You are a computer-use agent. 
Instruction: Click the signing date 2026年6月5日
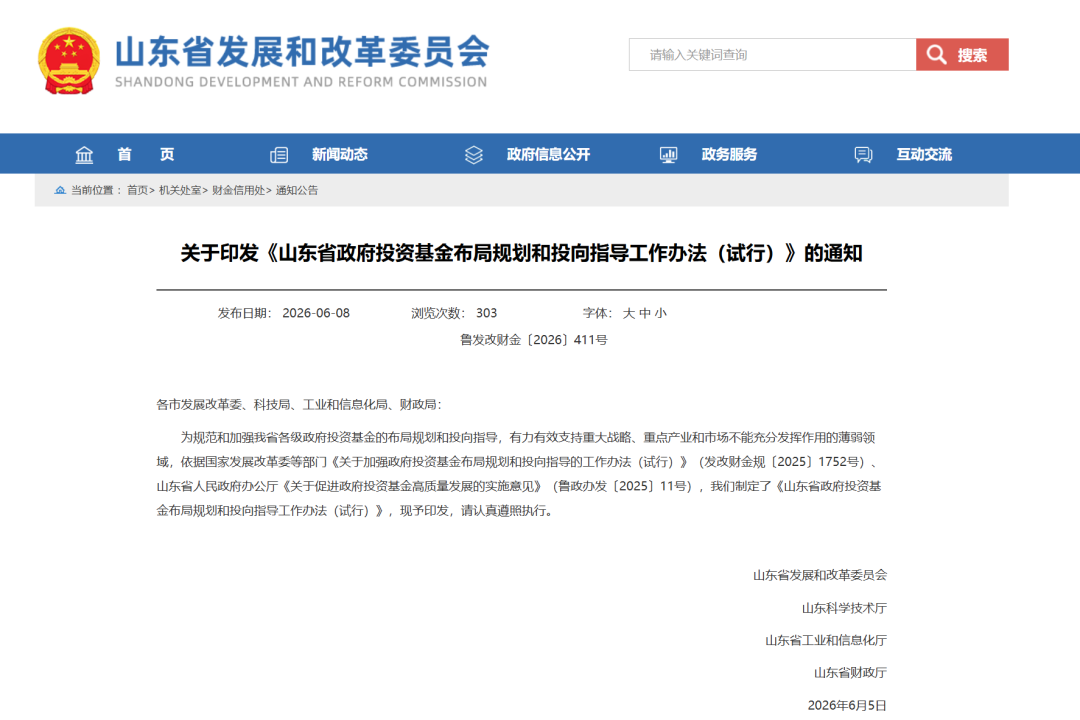847,705
